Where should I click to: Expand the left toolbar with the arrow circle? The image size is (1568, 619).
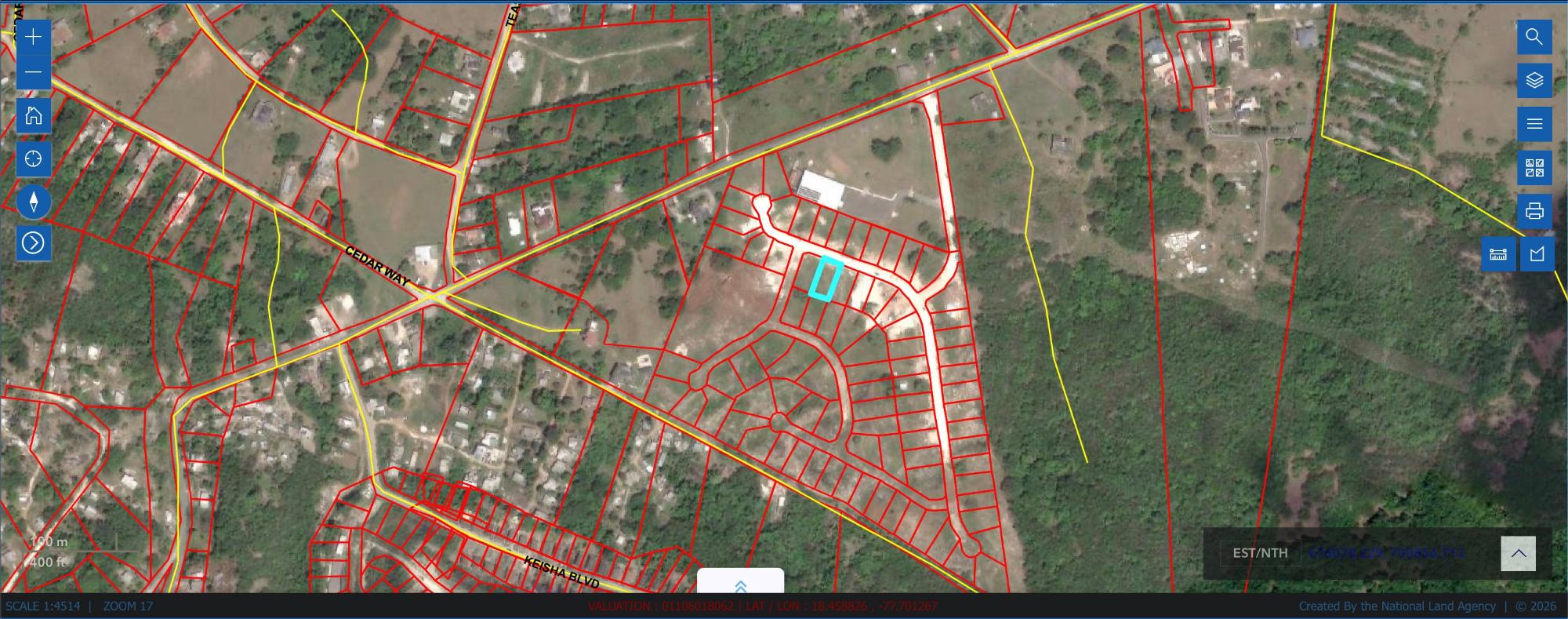[33, 243]
